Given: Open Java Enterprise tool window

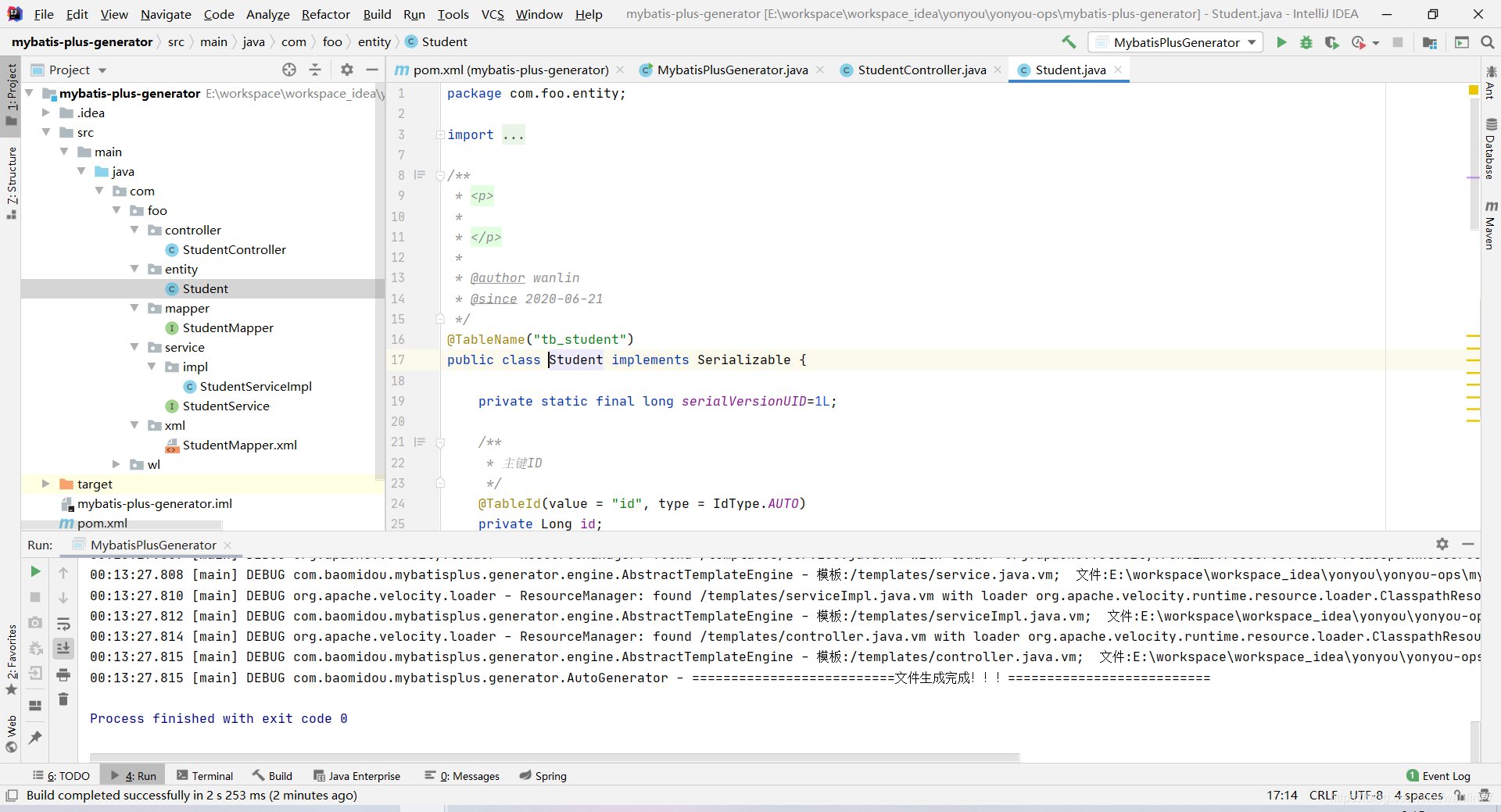Looking at the screenshot, I should coord(356,776).
